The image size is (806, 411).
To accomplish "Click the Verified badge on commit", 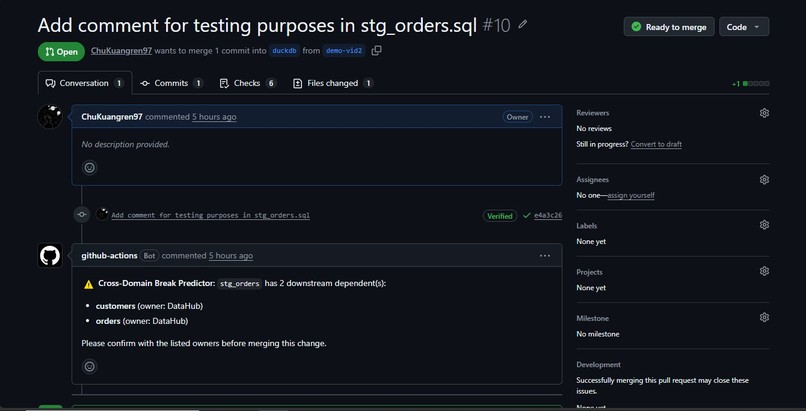I will 500,216.
